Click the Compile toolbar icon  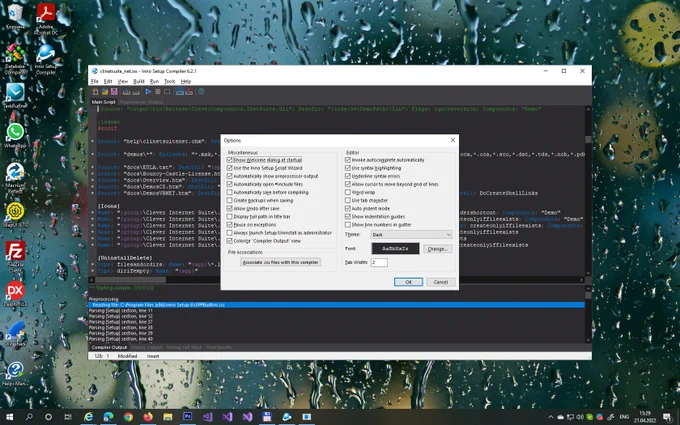[126, 92]
